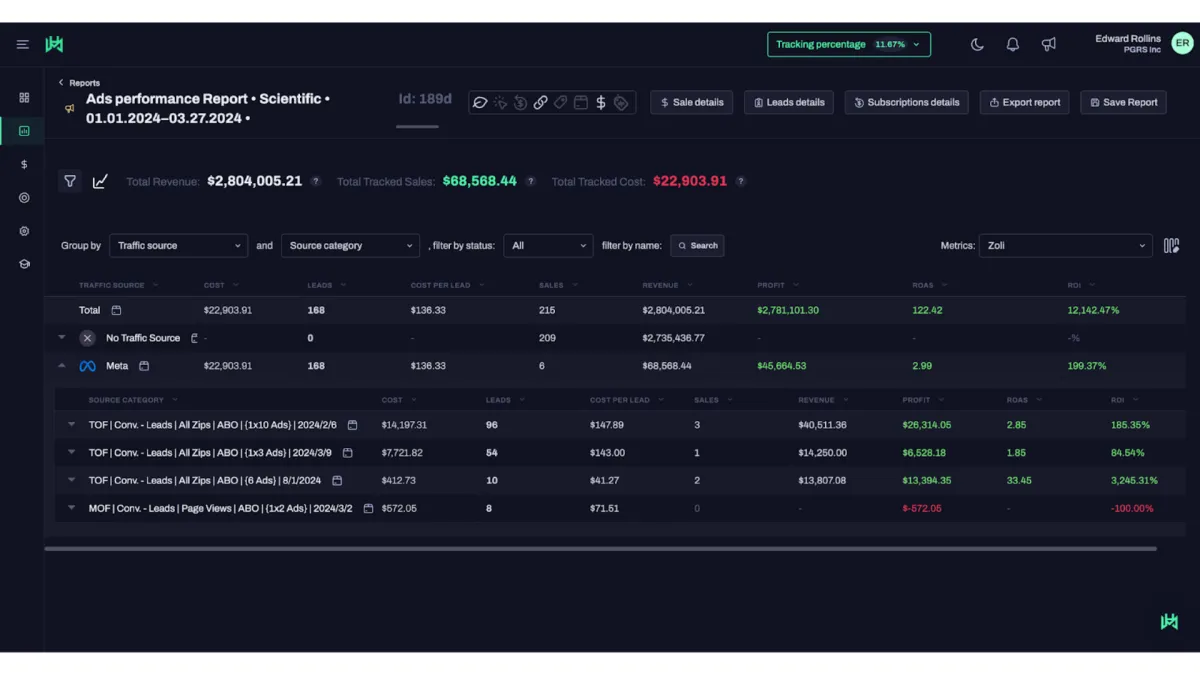Click the announcements megaphone in header
The width and height of the screenshot is (1200, 675).
[1048, 44]
